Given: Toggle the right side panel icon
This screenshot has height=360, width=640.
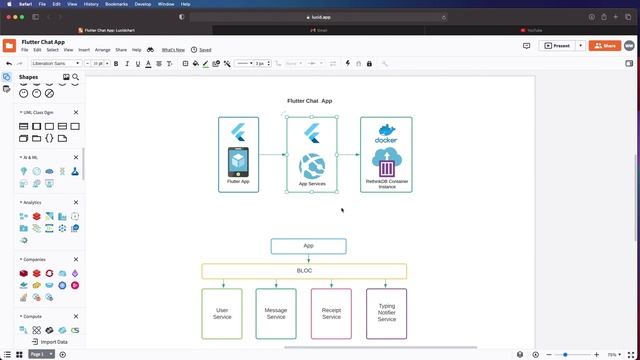Looking at the screenshot, I should click(629, 63).
